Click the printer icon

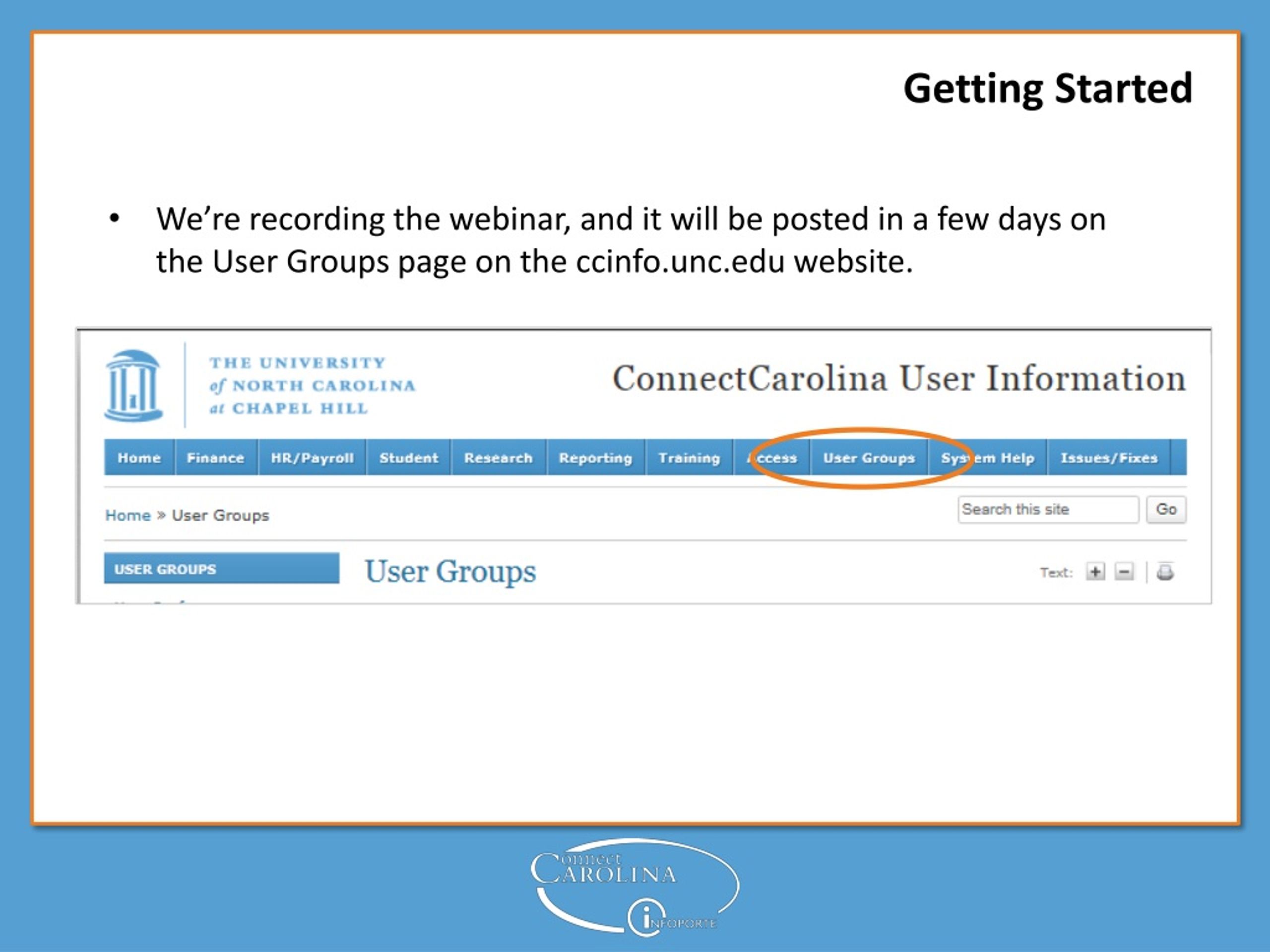pyautogui.click(x=1165, y=572)
